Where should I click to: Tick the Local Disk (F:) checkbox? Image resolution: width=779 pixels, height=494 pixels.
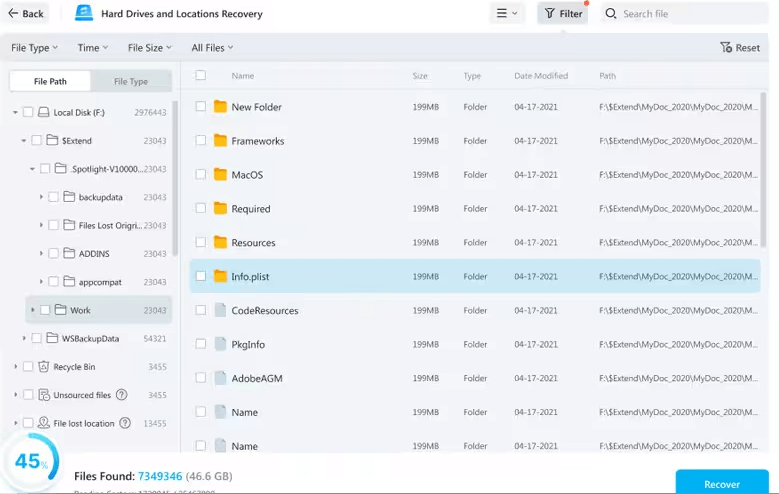tap(28, 113)
